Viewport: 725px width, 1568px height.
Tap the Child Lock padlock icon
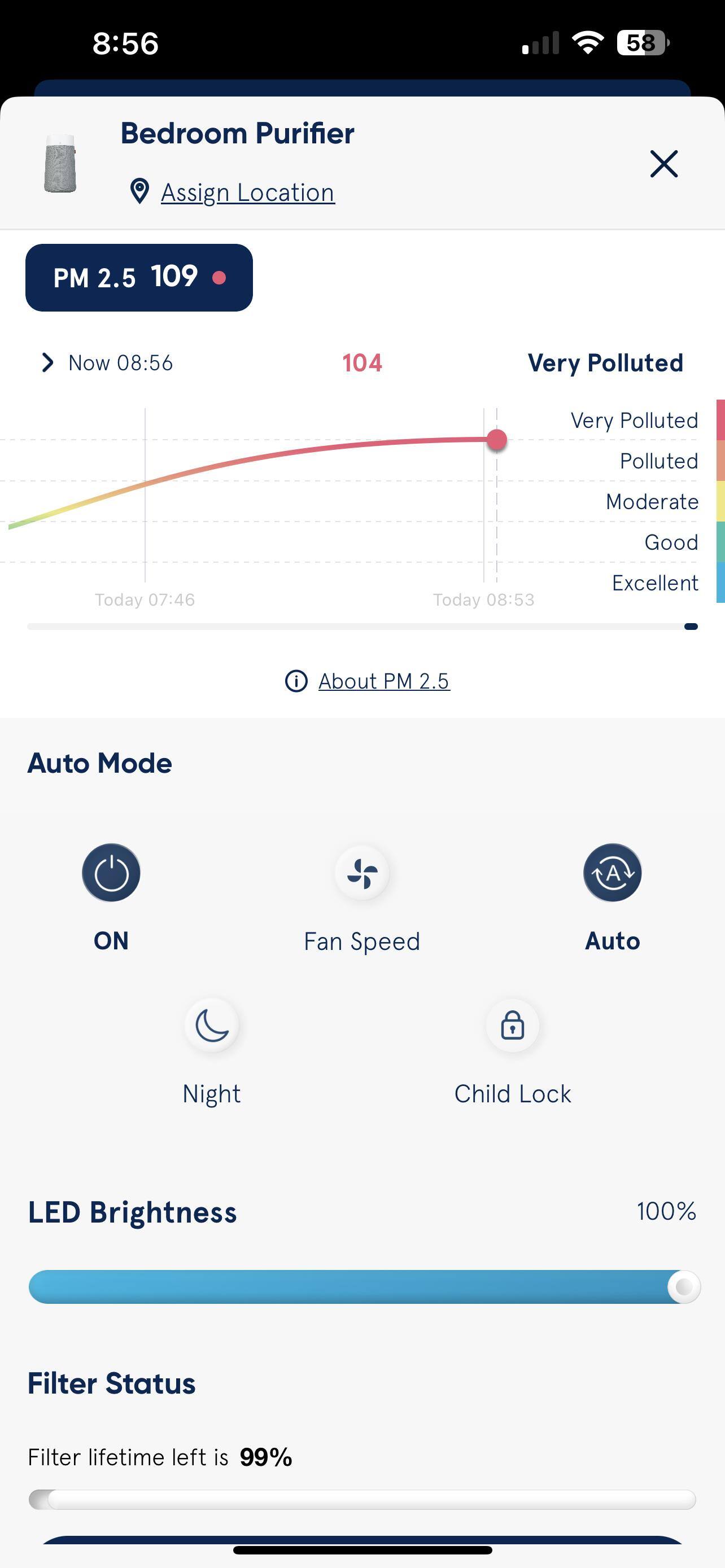click(513, 1026)
